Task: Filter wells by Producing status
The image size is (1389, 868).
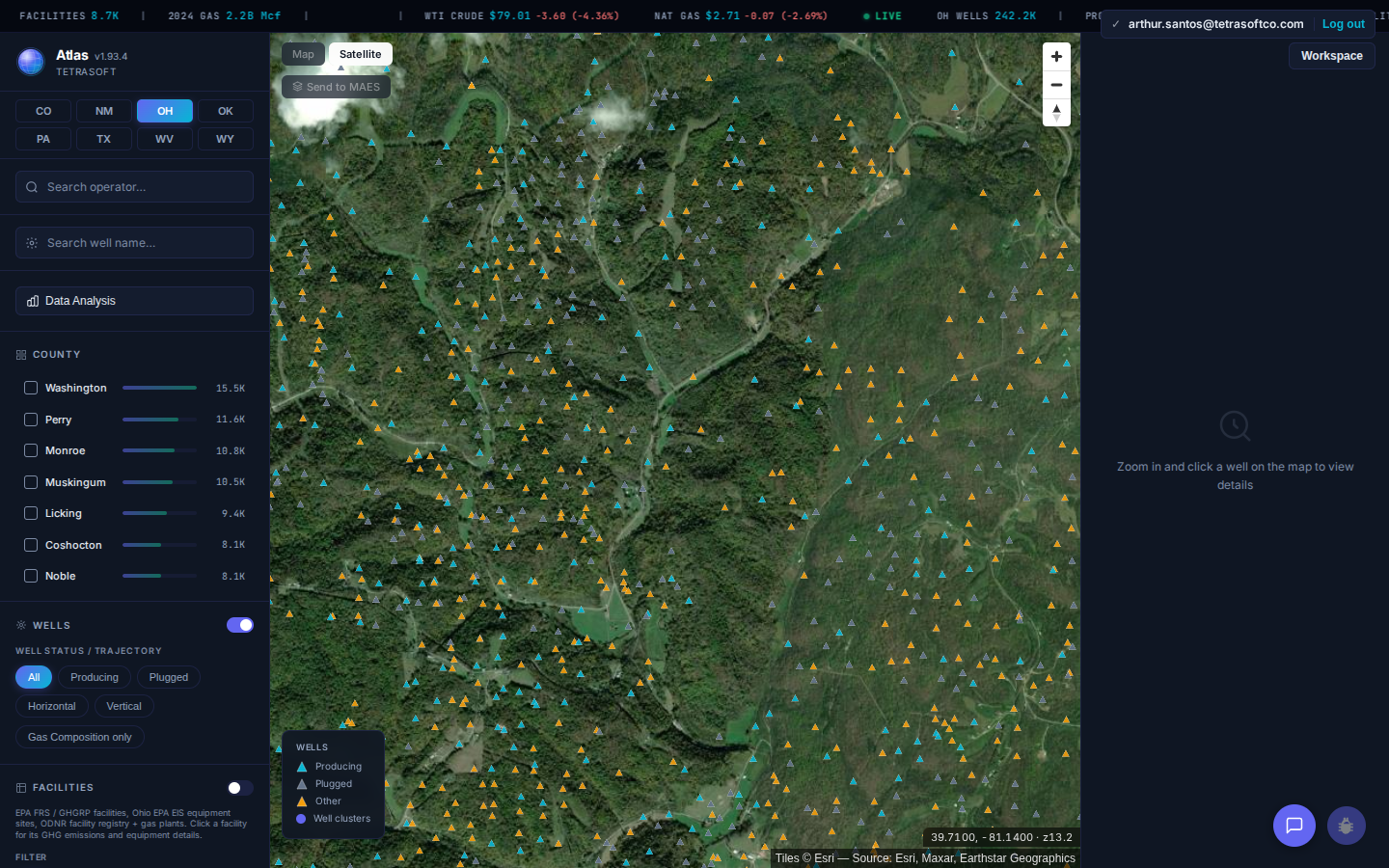Action: coord(95,677)
